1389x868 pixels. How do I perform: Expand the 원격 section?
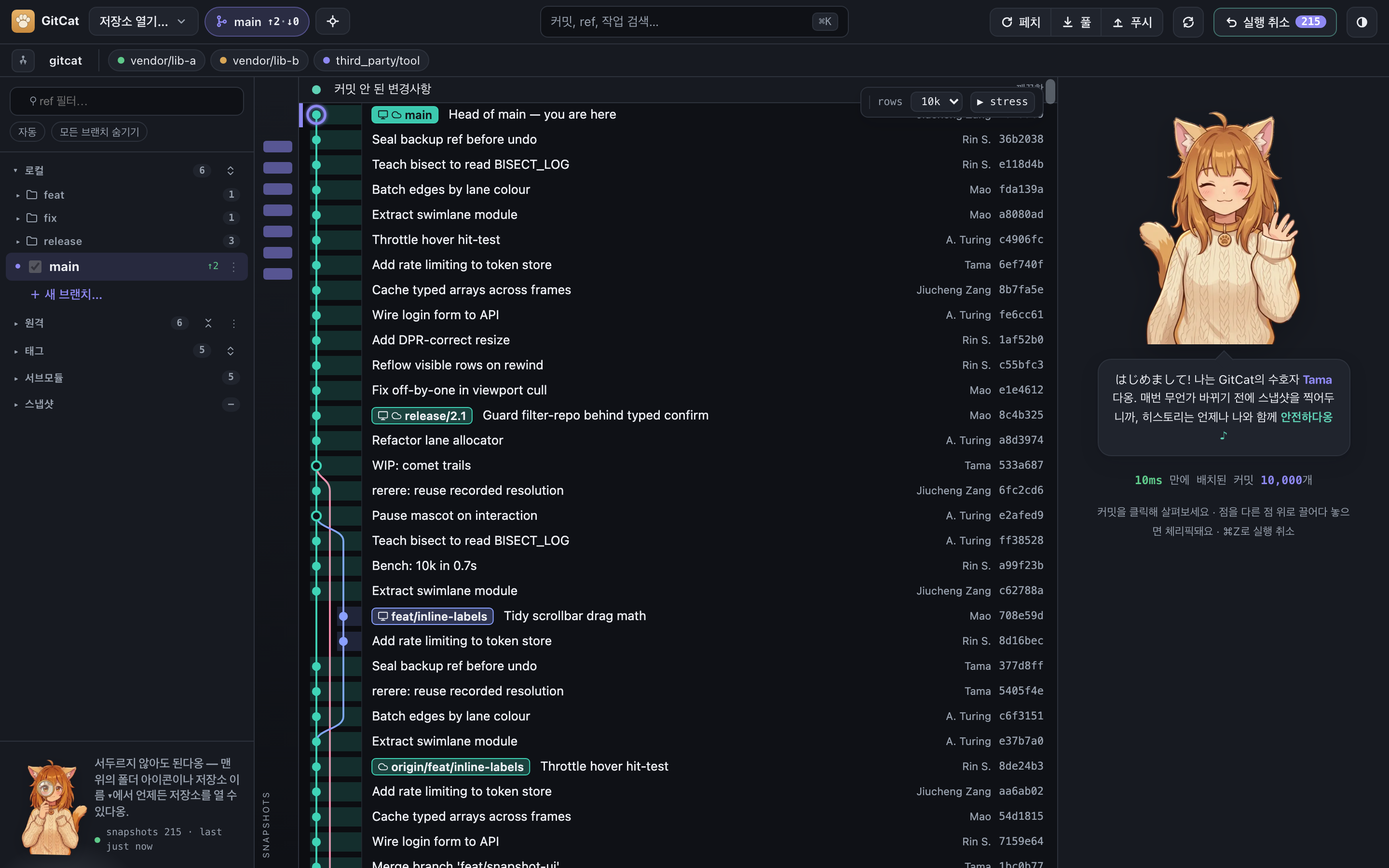[x=15, y=323]
